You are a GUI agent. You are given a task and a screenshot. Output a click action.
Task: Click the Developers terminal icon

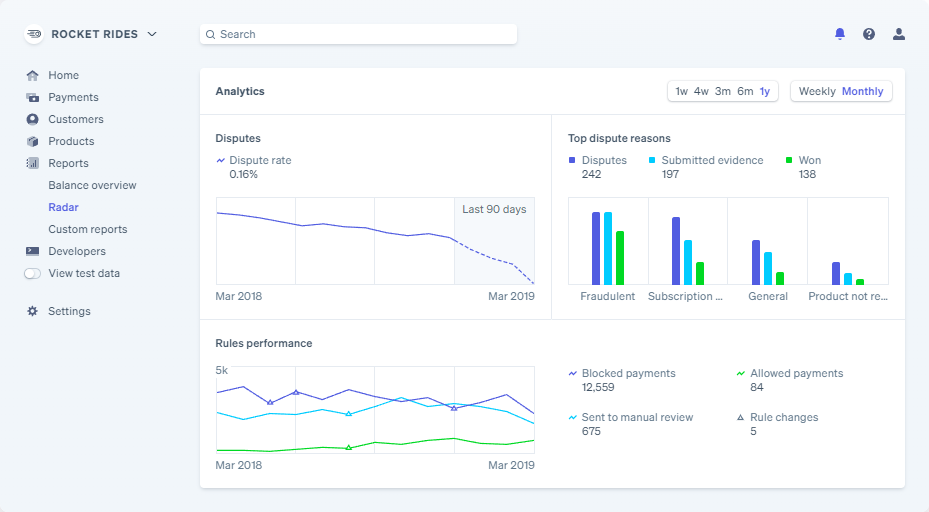point(33,251)
